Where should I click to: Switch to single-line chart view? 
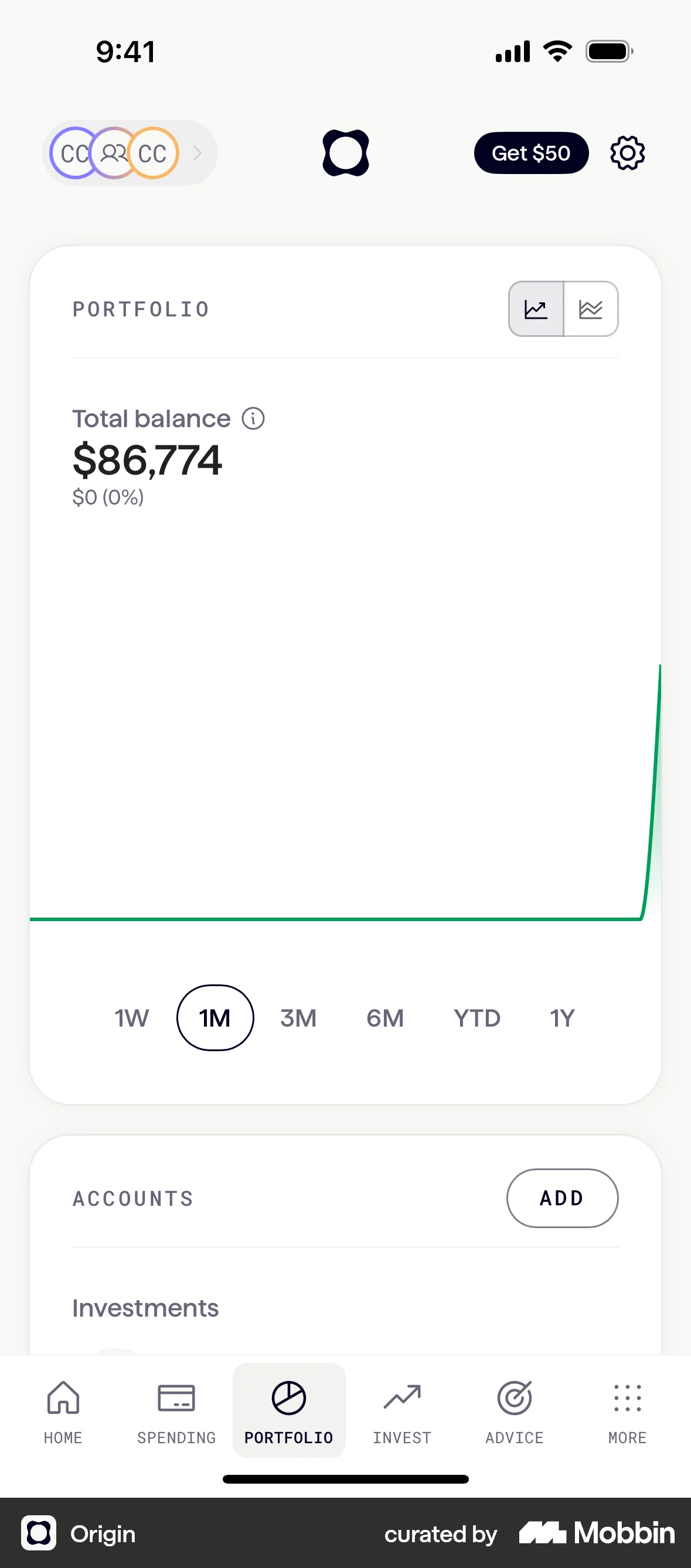536,309
